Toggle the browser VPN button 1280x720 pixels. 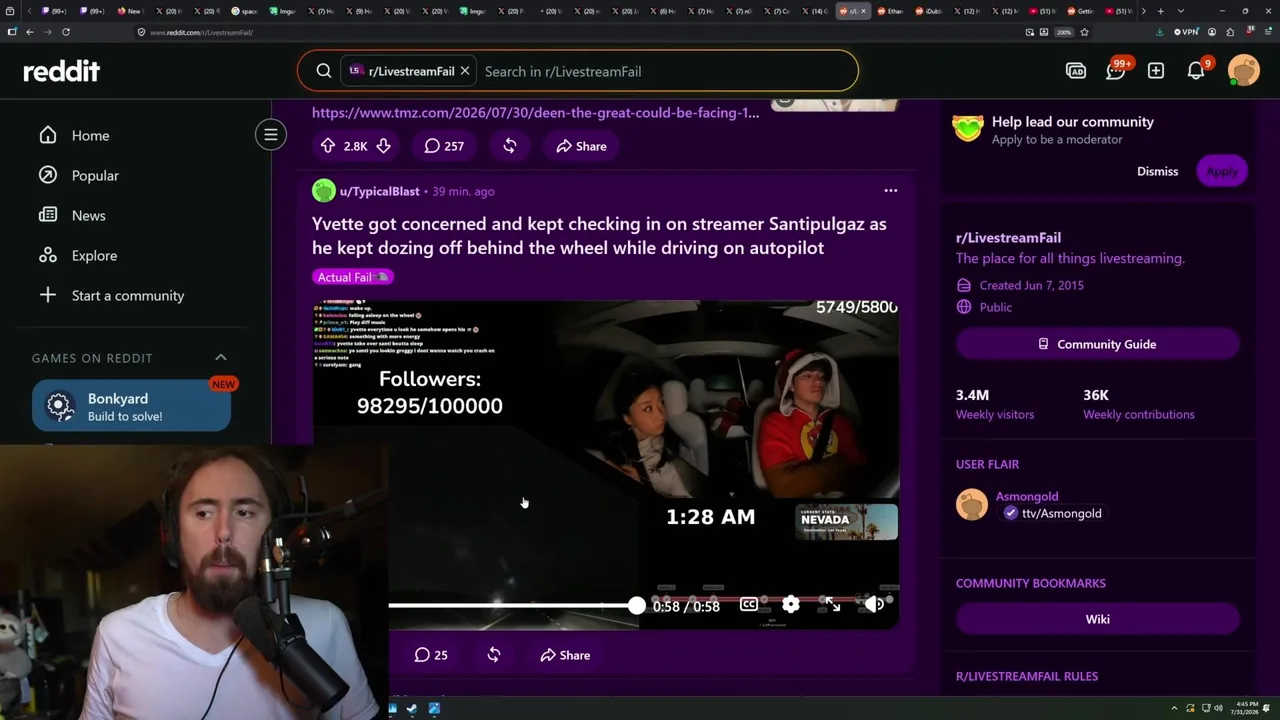pyautogui.click(x=1186, y=32)
